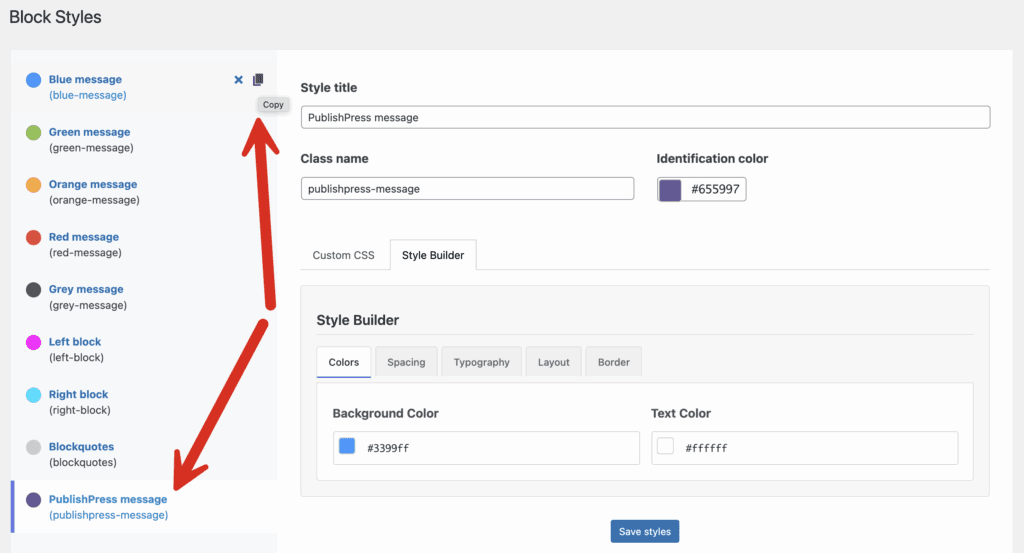Click the (blockquotes) class name text
The height and width of the screenshot is (553, 1024).
point(83,463)
